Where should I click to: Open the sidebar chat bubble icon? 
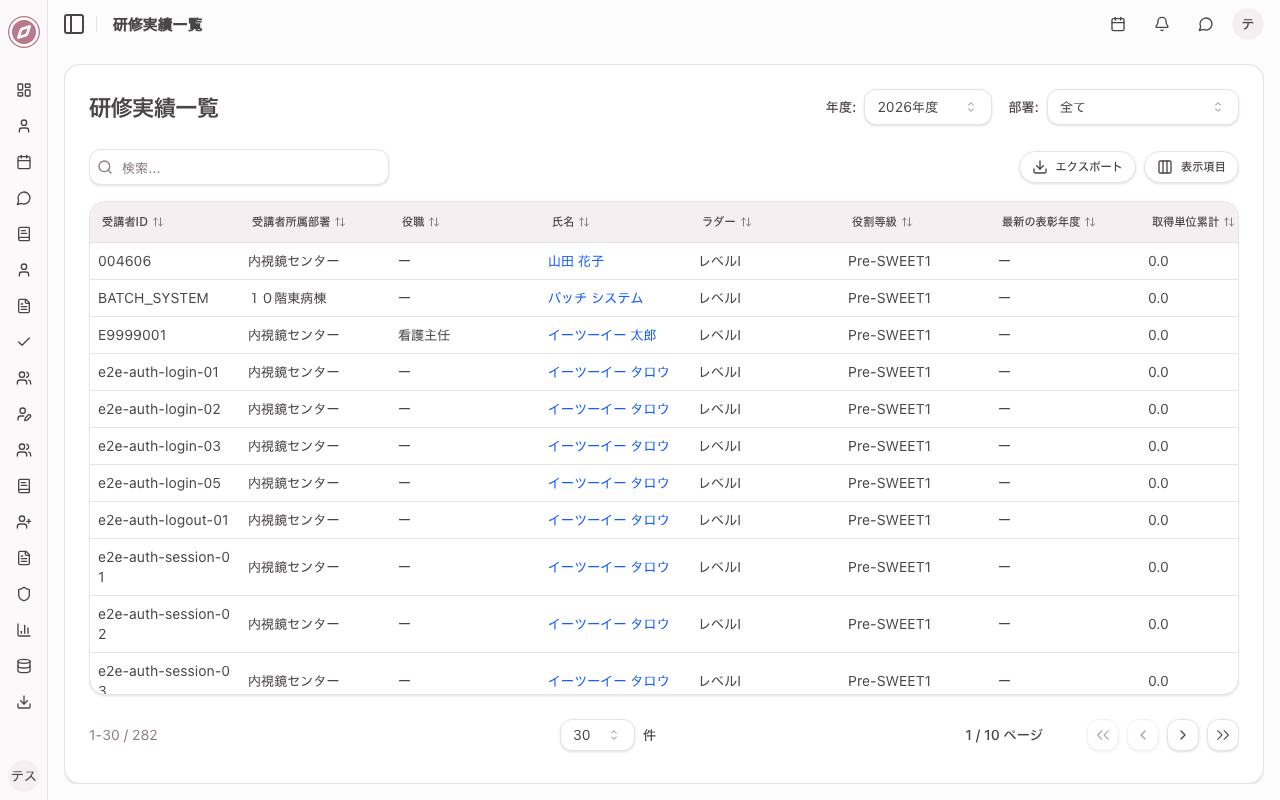pos(24,198)
